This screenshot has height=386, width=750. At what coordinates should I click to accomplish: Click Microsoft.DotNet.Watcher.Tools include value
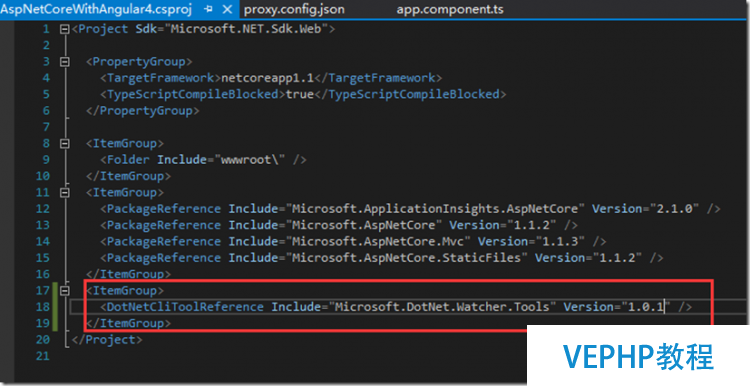442,307
